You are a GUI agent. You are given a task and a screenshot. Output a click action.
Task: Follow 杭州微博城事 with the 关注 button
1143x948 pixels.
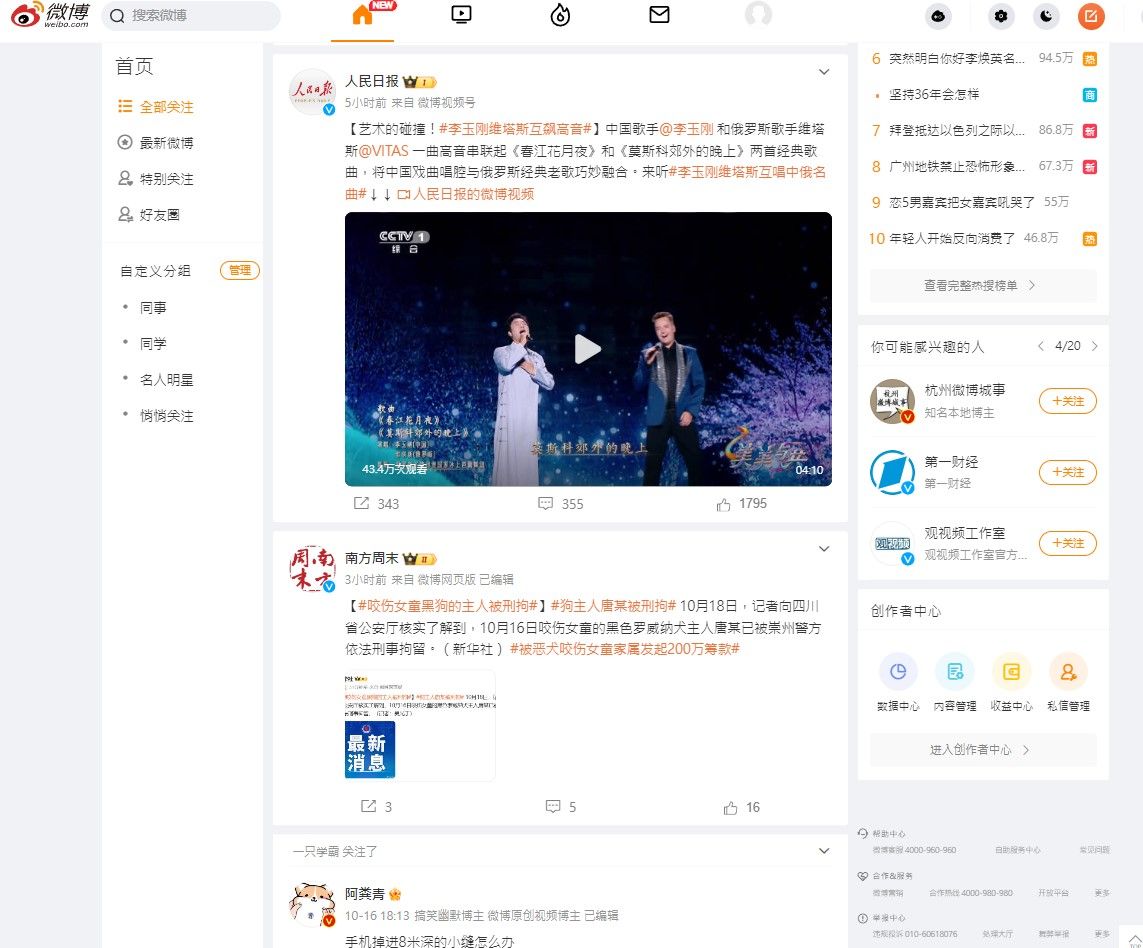(x=1068, y=401)
